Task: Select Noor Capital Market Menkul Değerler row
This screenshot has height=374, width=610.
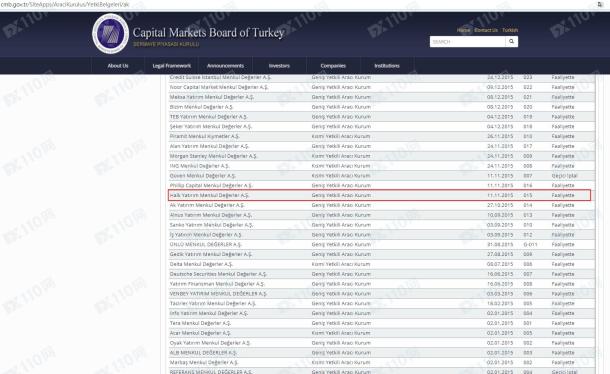Action: click(382, 87)
